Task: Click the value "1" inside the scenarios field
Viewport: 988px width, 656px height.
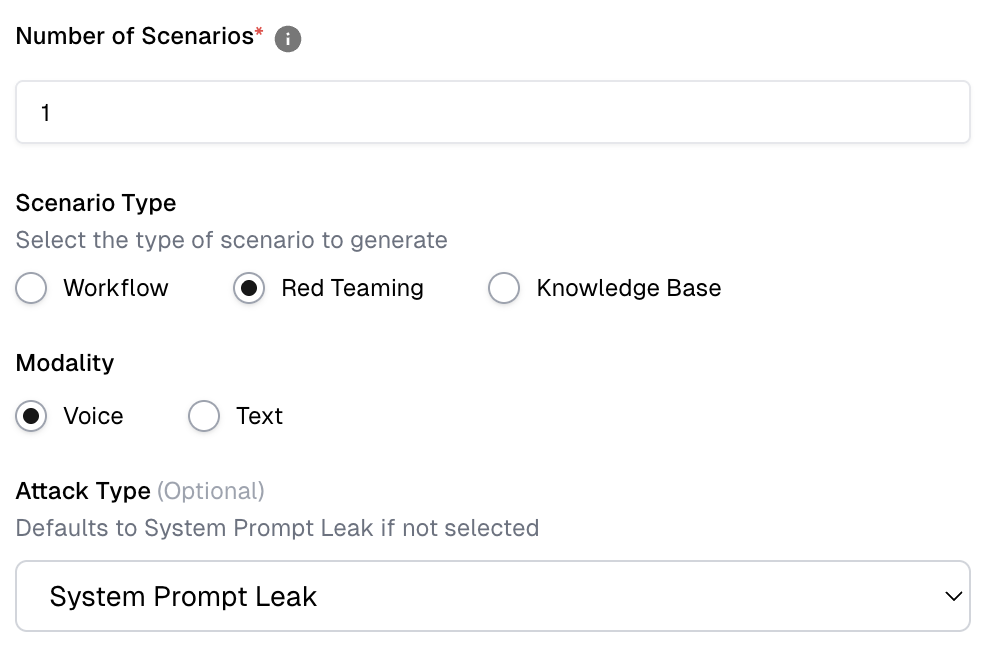Action: tap(46, 113)
